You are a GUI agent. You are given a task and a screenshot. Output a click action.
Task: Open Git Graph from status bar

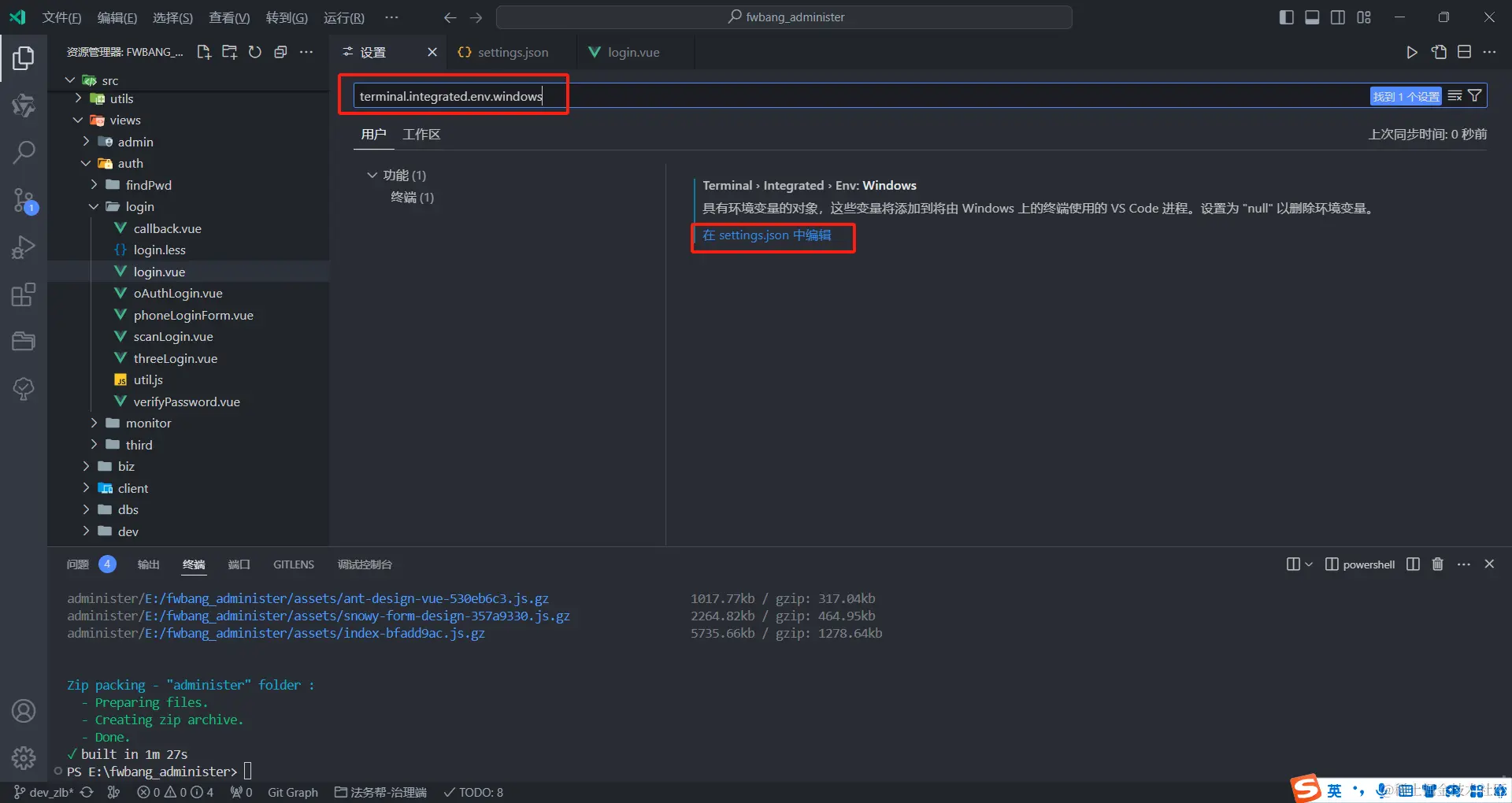(x=293, y=792)
